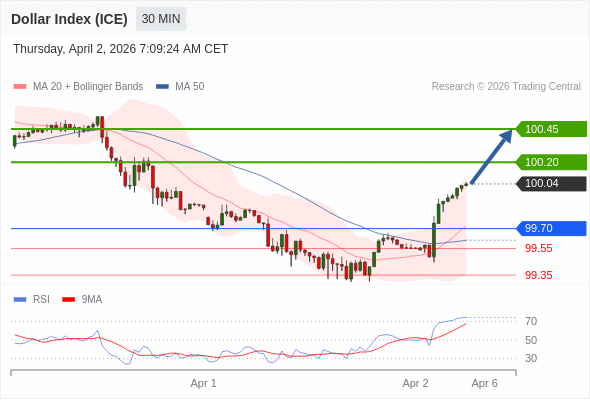The image size is (590, 400).
Task: Click the RSI axis value 70
Action: (531, 321)
